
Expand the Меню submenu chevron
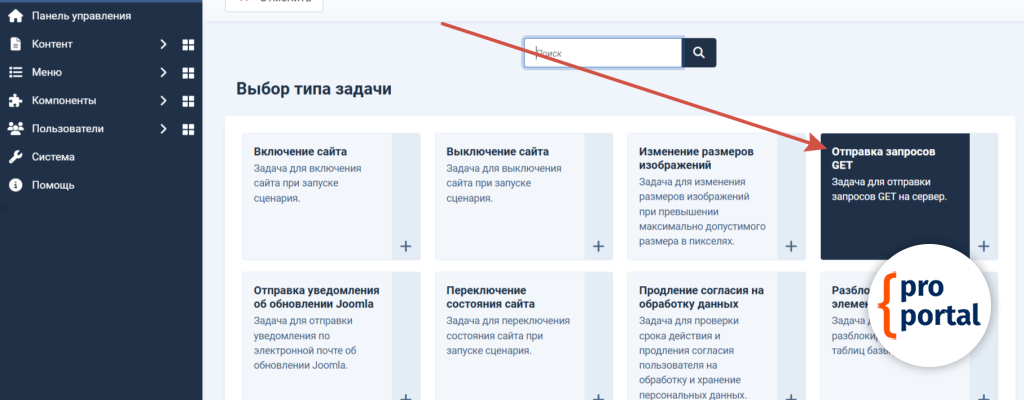[x=163, y=73]
